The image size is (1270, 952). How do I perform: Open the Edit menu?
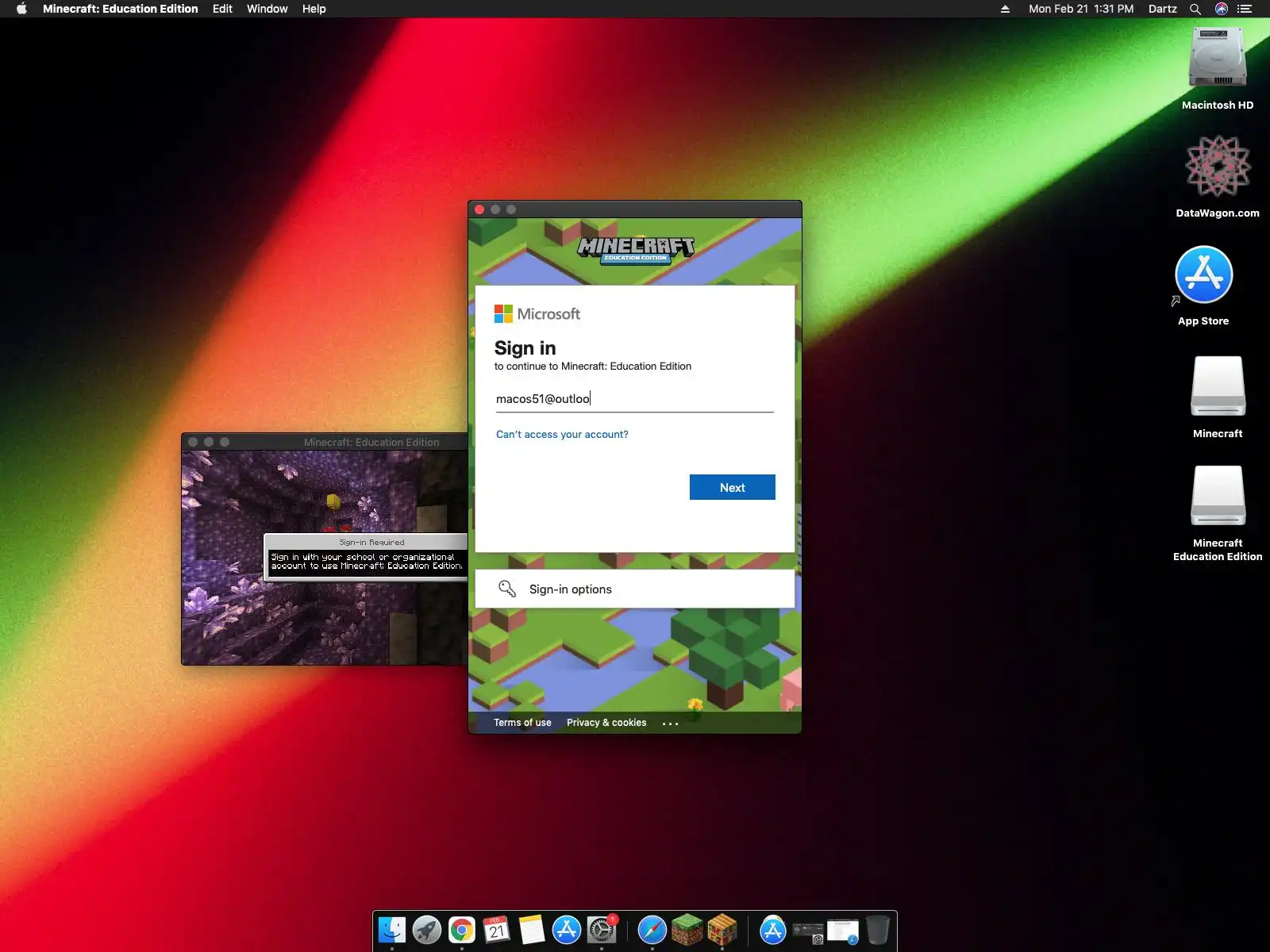click(x=222, y=9)
